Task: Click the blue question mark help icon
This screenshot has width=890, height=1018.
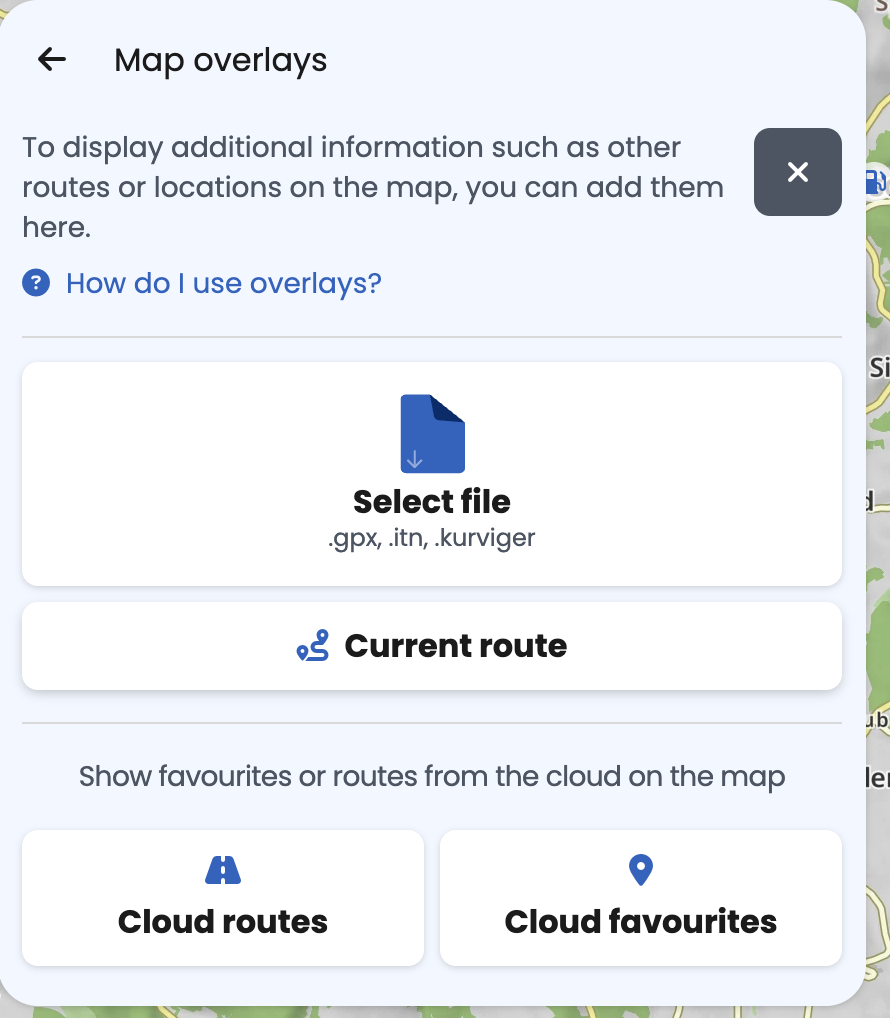Action: click(36, 284)
